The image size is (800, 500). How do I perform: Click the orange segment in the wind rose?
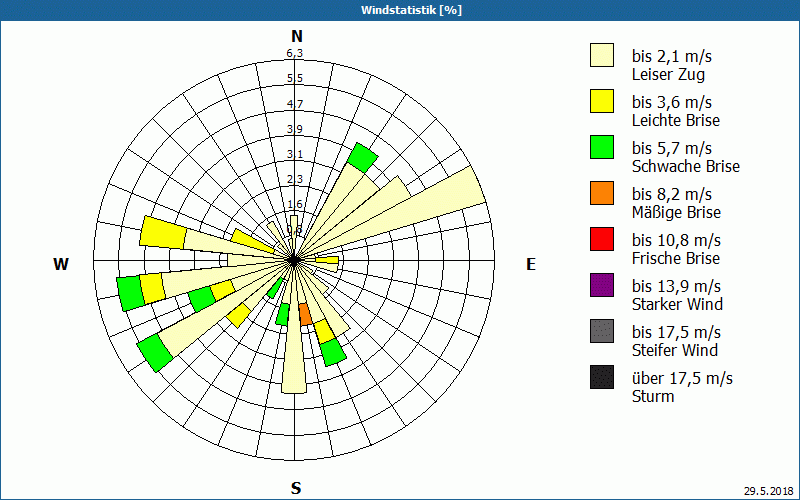[x=305, y=314]
